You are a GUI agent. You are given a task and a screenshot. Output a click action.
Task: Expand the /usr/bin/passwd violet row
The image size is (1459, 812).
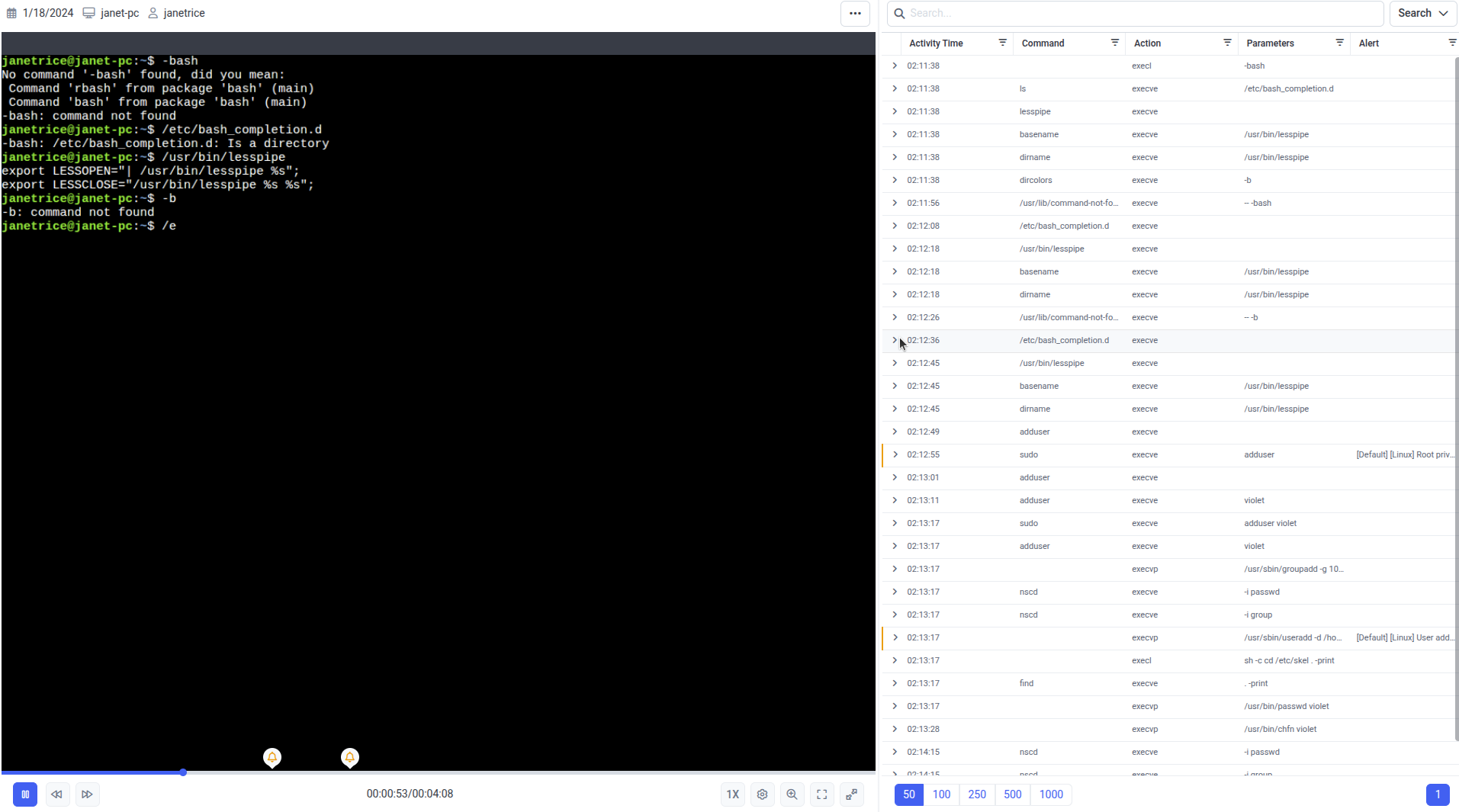click(x=895, y=706)
